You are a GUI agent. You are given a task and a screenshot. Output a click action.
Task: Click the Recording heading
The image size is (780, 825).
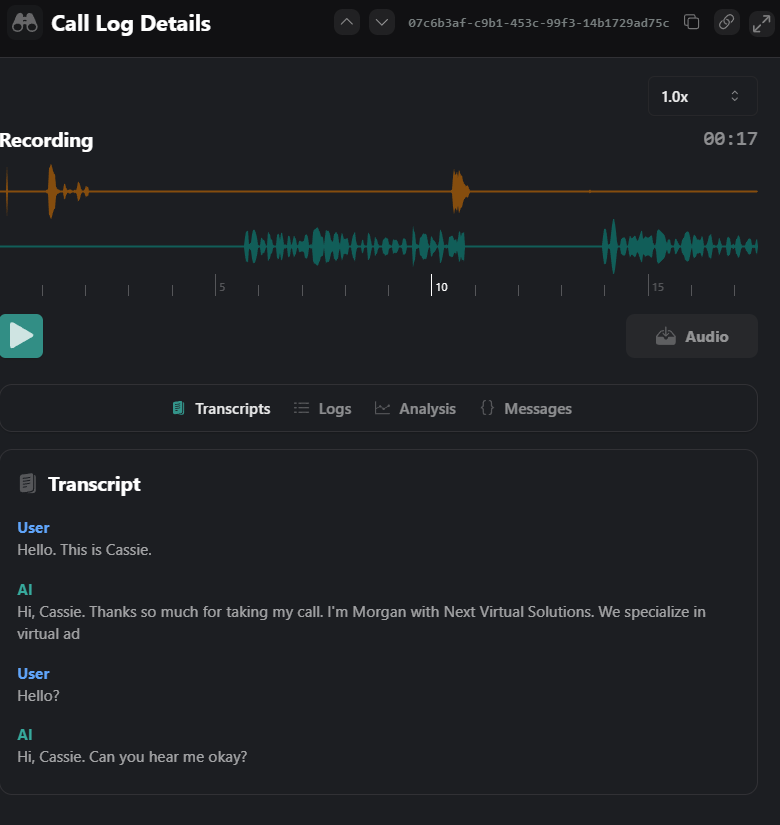point(46,140)
